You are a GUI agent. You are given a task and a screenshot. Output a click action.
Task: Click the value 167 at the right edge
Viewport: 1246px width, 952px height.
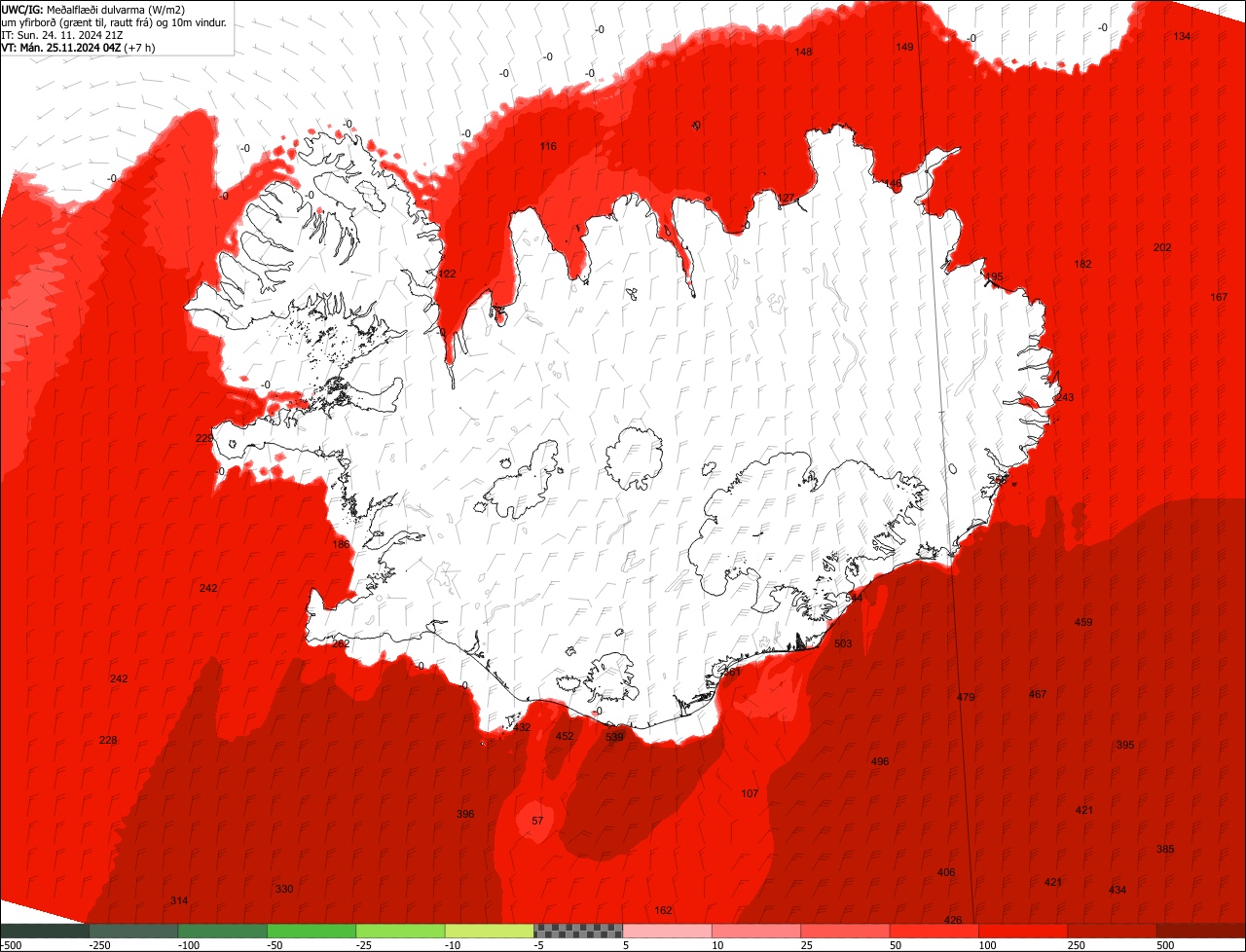coord(1219,297)
